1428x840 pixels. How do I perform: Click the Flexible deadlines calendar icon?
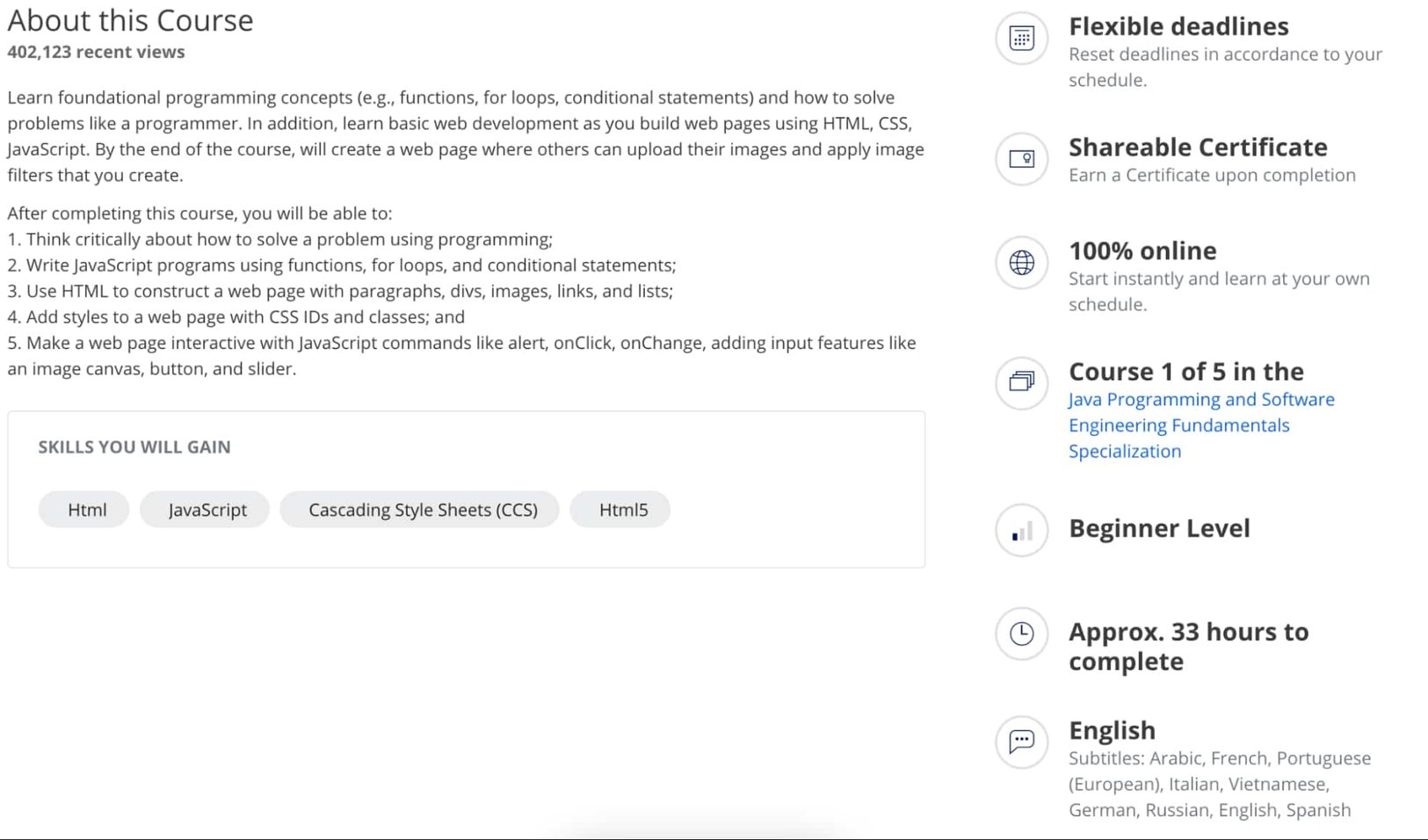[1020, 39]
